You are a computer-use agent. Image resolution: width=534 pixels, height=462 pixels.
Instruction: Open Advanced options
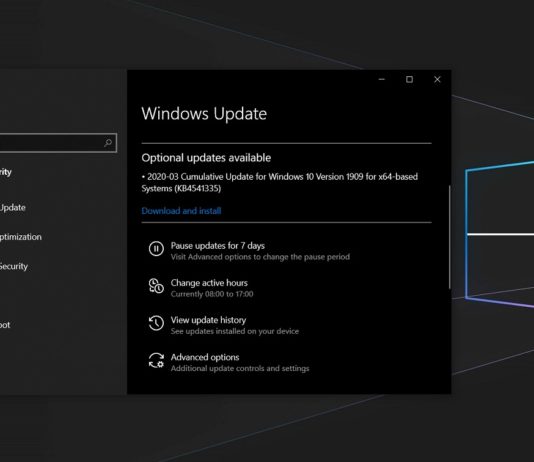pyautogui.click(x=205, y=357)
